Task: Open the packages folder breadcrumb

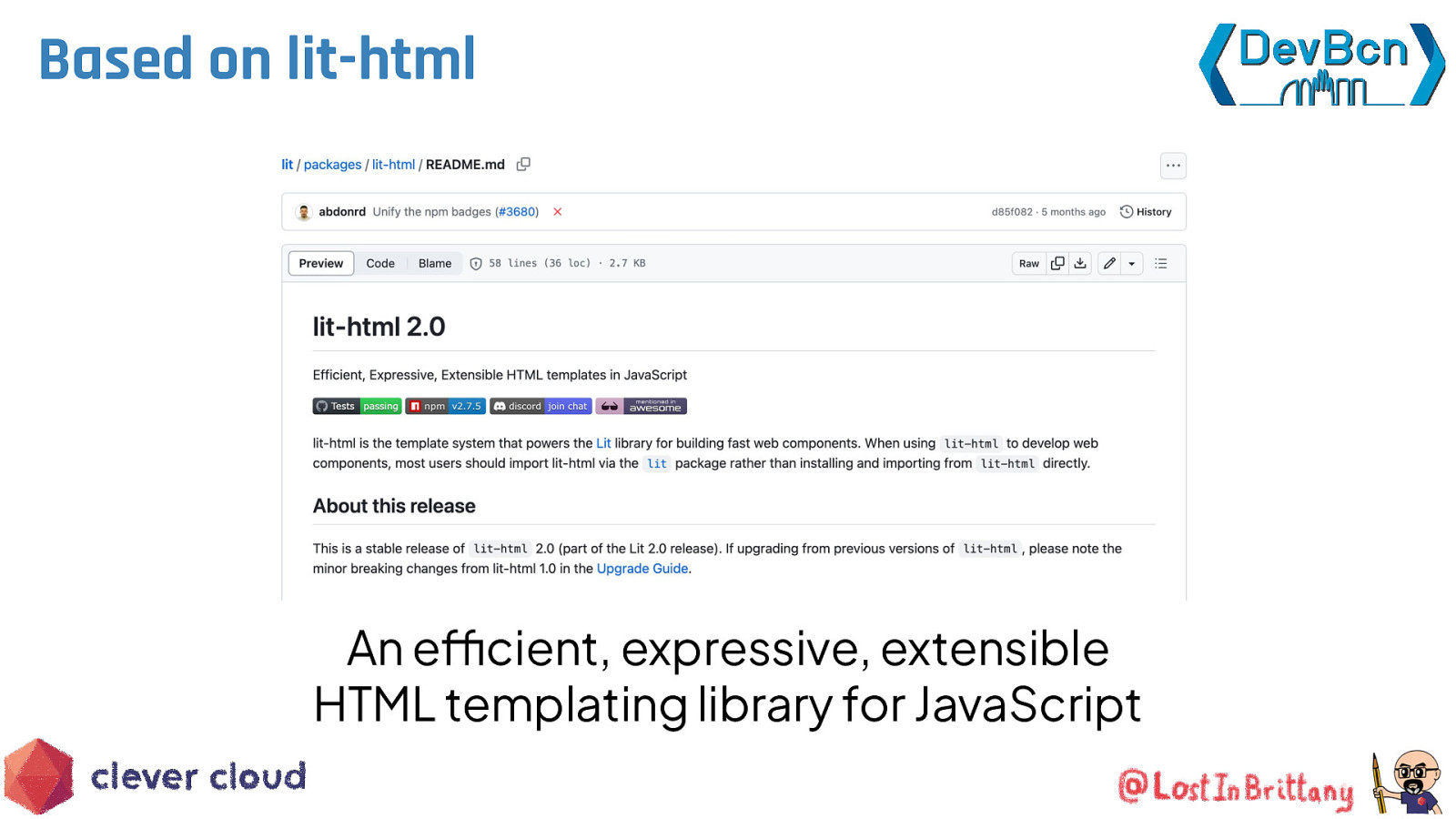Action: 332,165
